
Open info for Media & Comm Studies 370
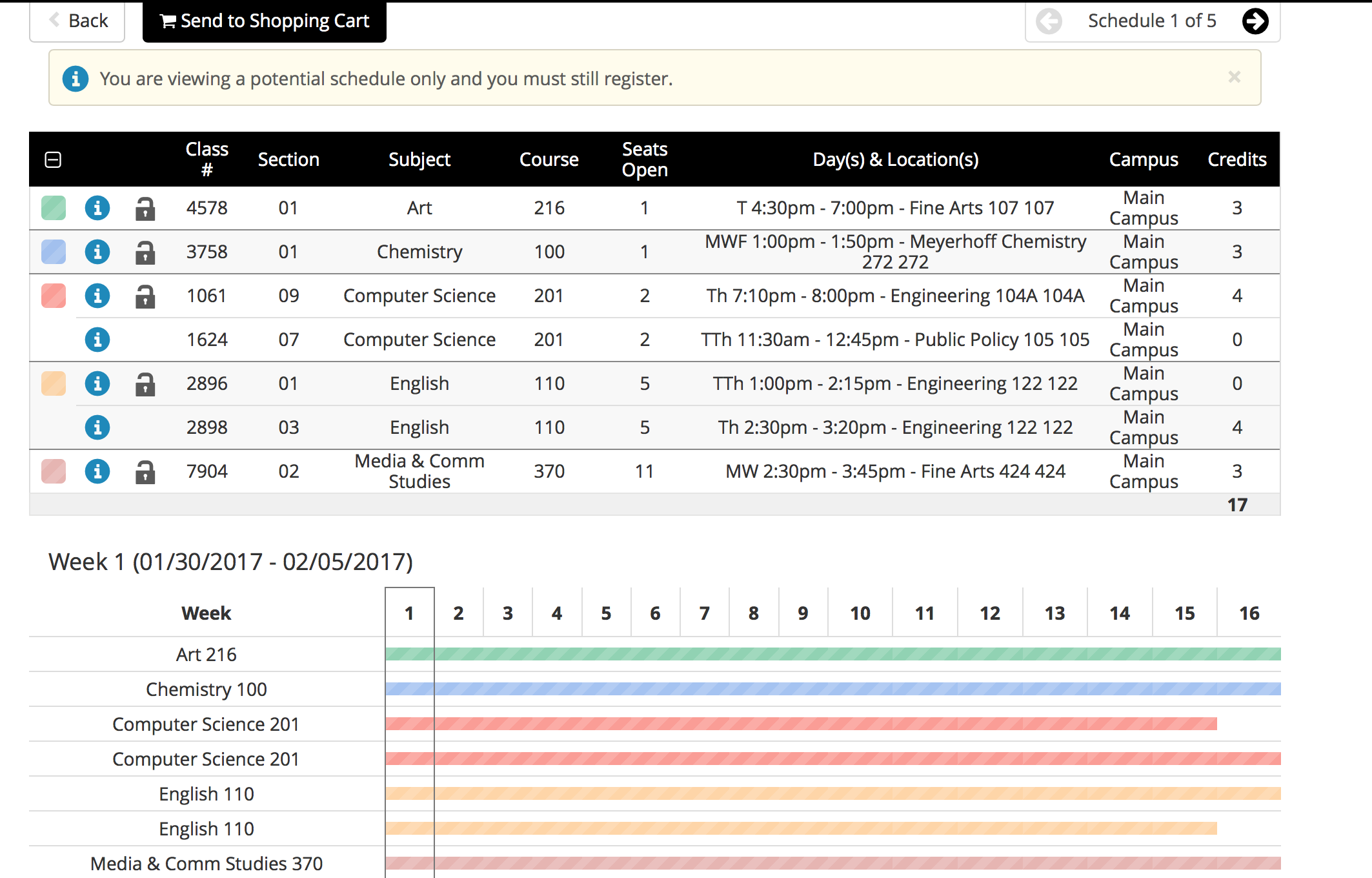[x=97, y=471]
